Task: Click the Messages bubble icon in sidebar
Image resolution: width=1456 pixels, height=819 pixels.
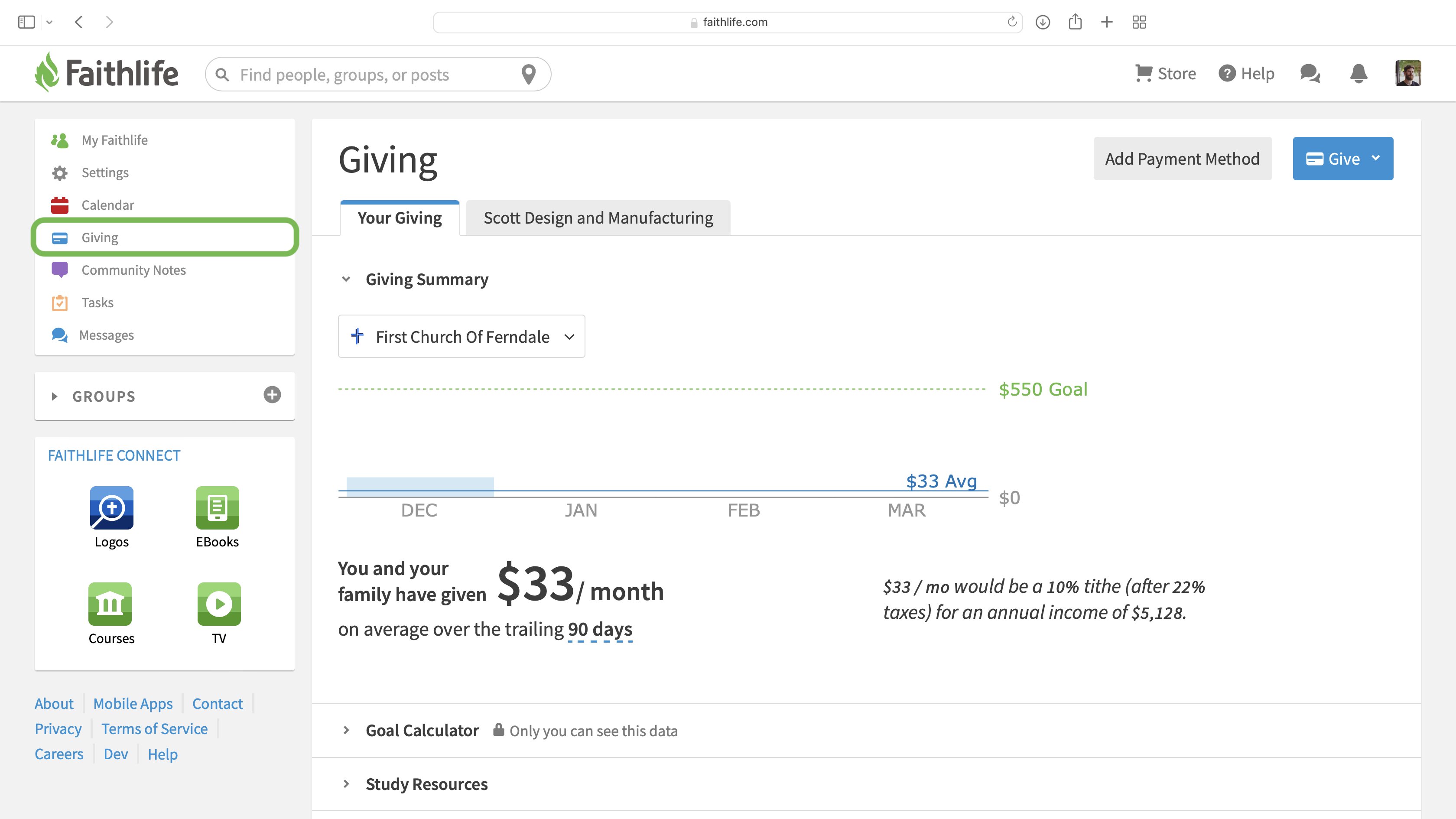Action: [x=59, y=335]
